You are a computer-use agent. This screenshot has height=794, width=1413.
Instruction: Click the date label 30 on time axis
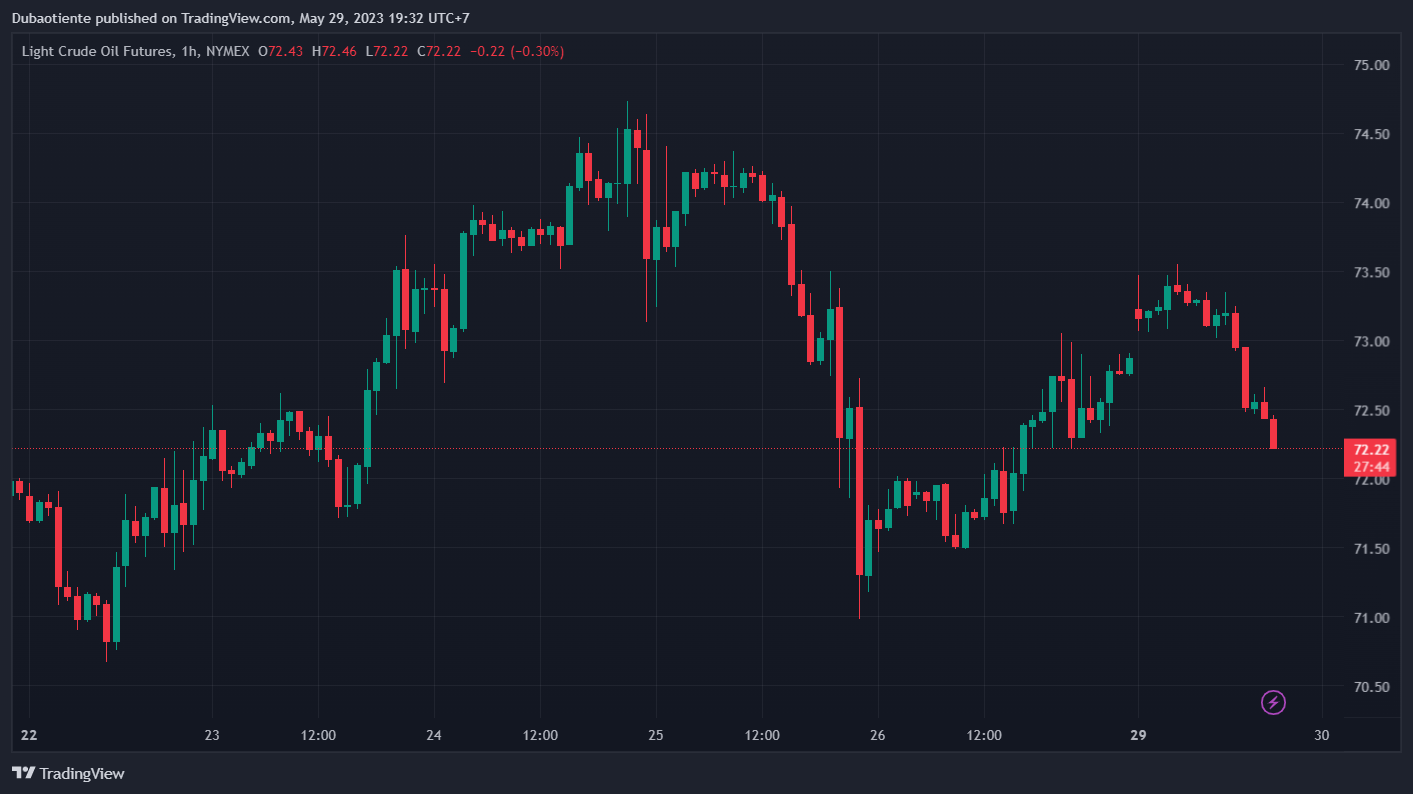click(1322, 735)
